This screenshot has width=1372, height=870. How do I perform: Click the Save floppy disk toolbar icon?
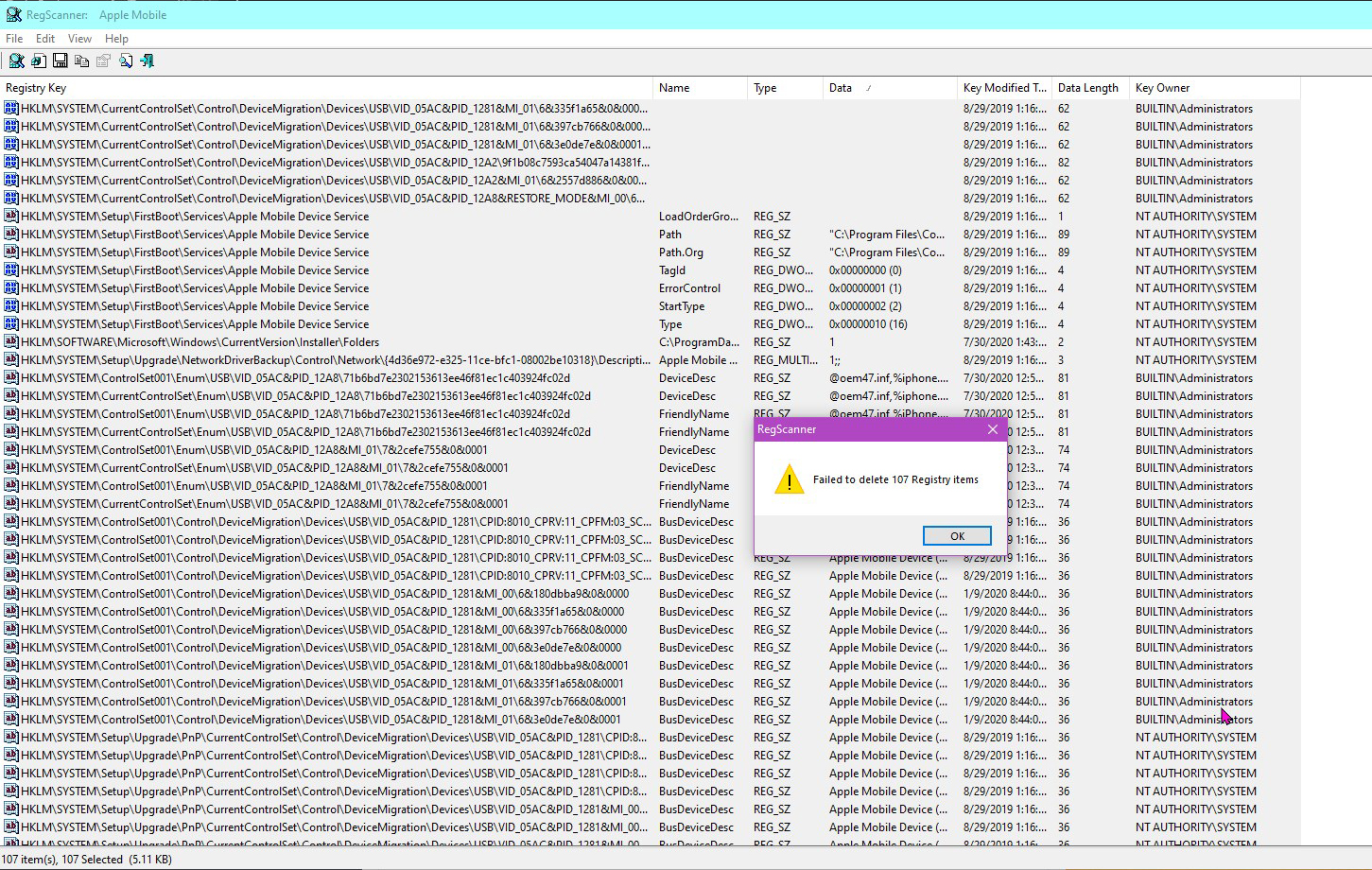coord(61,61)
